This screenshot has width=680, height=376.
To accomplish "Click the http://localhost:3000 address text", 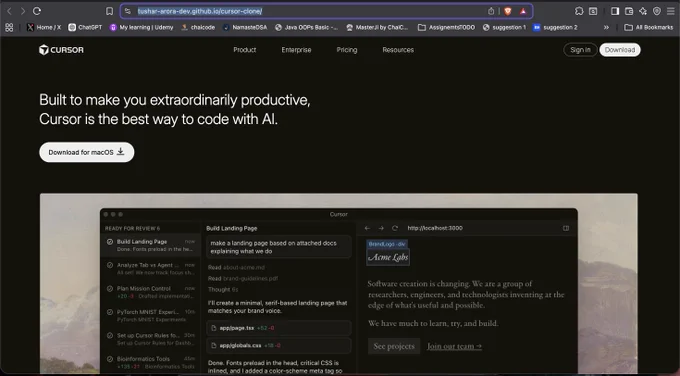I will 435,228.
